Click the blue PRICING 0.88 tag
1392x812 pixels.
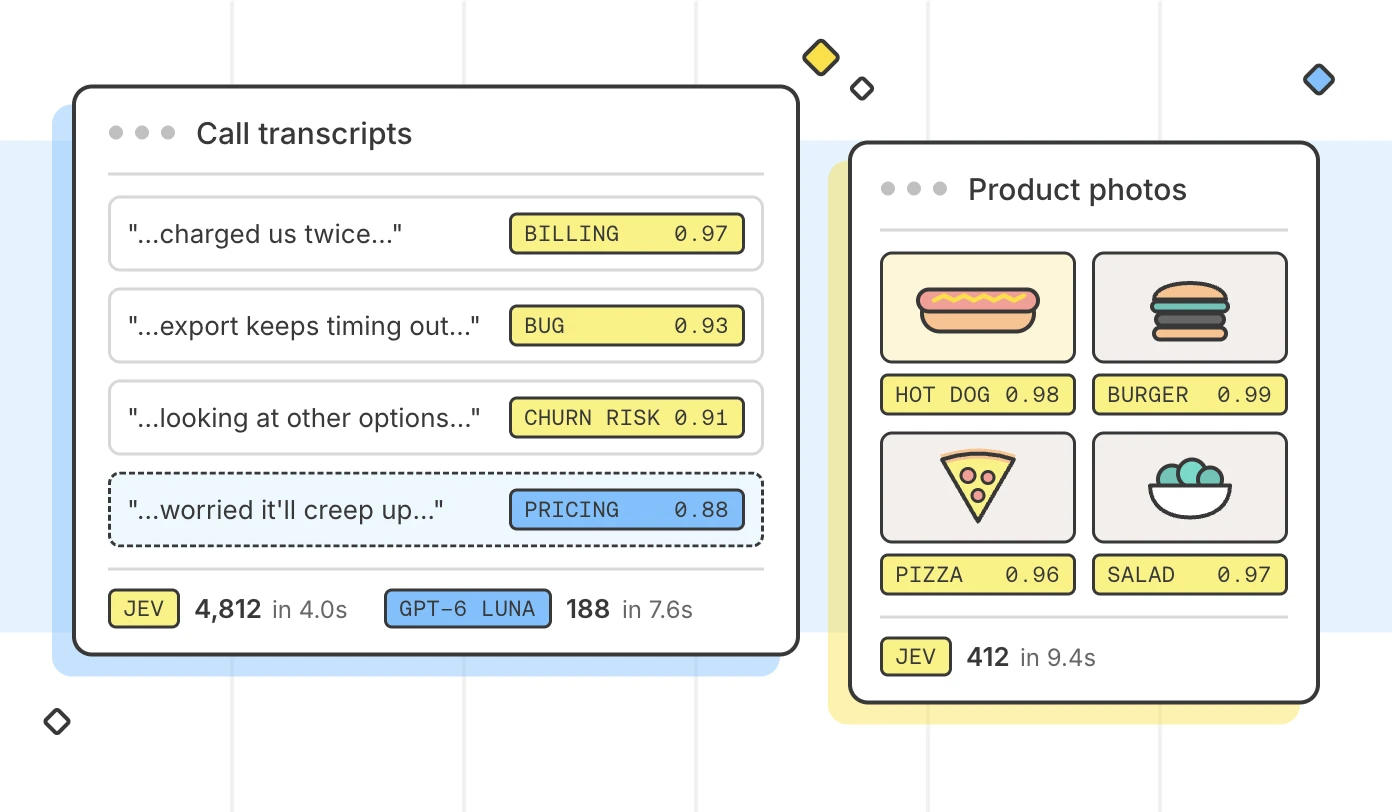(627, 510)
